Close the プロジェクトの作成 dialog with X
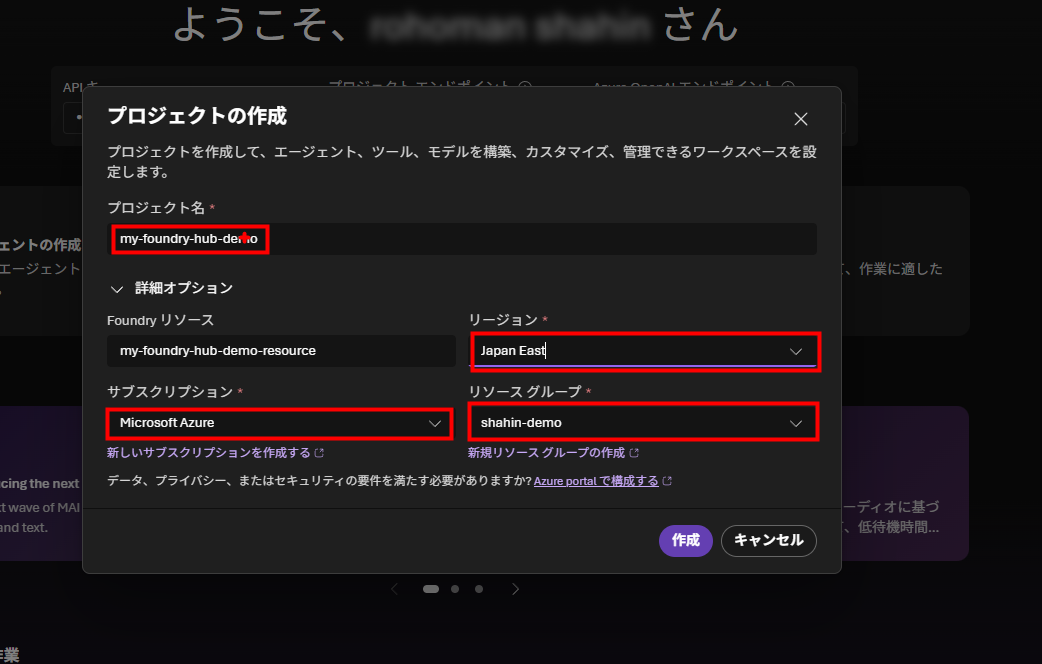The height and width of the screenshot is (664, 1042). (801, 119)
